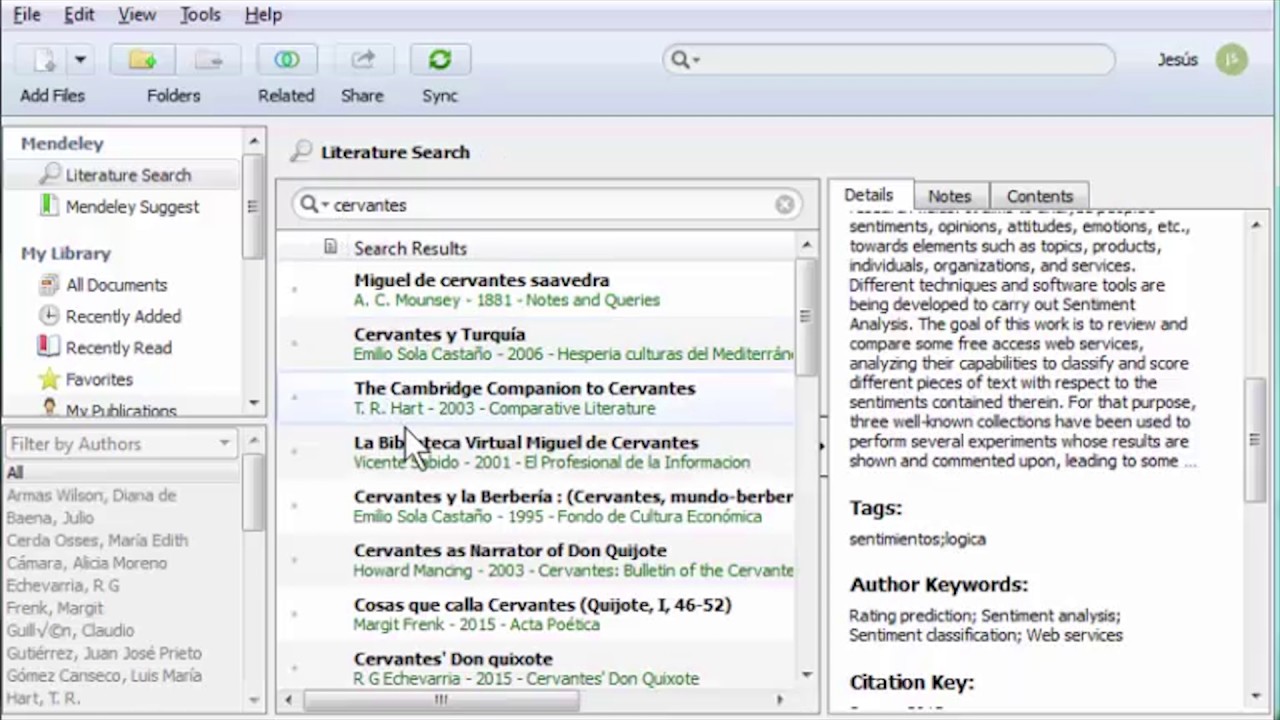Open the Add Files dropdown arrow
Viewport: 1280px width, 720px height.
point(80,61)
